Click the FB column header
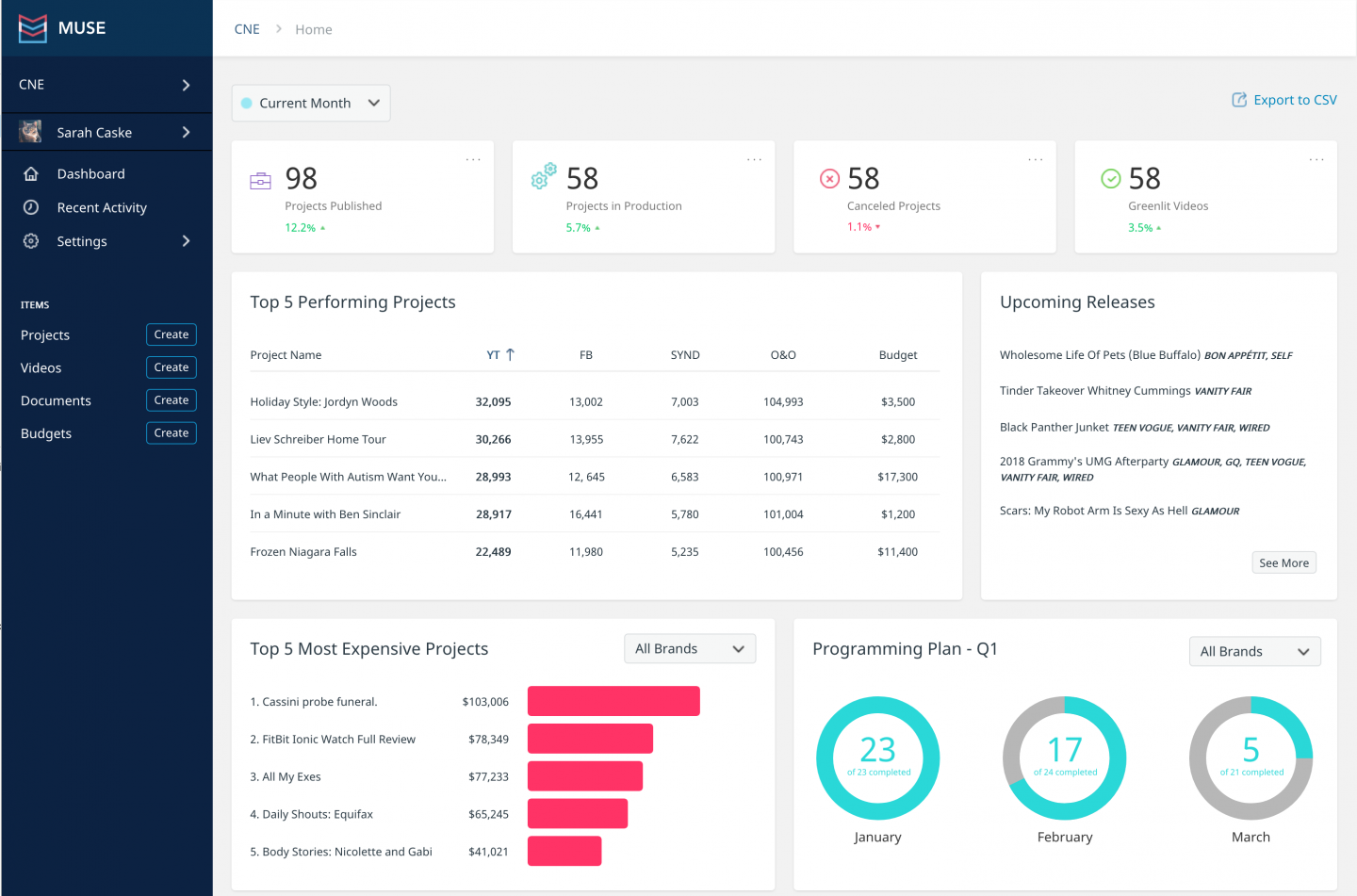 coord(586,355)
